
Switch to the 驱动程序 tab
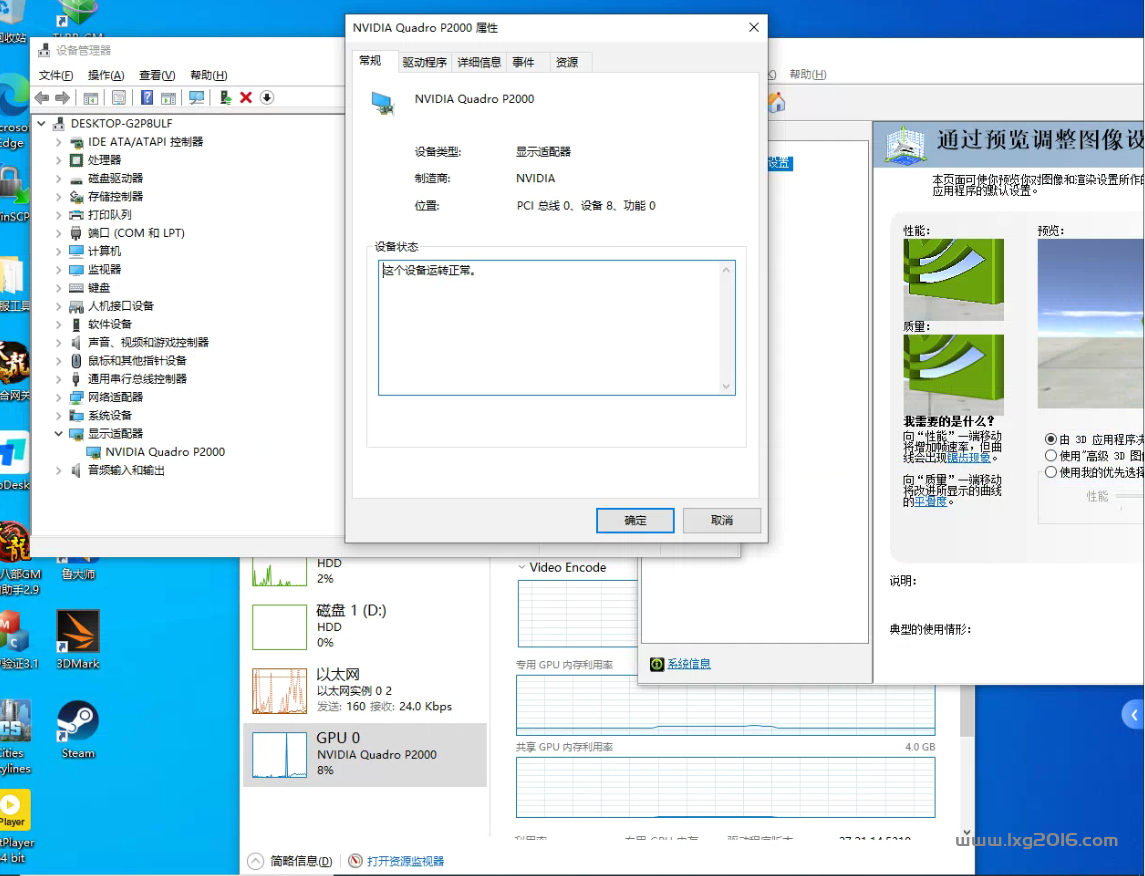click(424, 63)
